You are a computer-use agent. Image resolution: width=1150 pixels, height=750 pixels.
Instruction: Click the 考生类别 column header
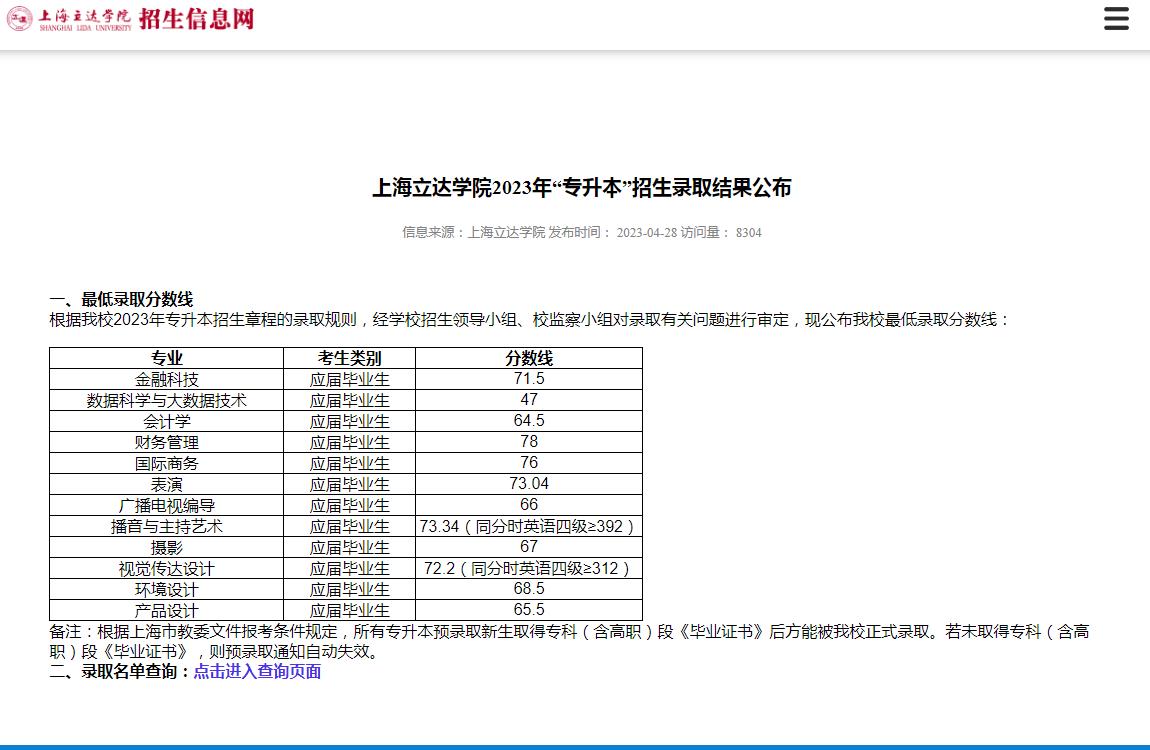click(x=349, y=358)
